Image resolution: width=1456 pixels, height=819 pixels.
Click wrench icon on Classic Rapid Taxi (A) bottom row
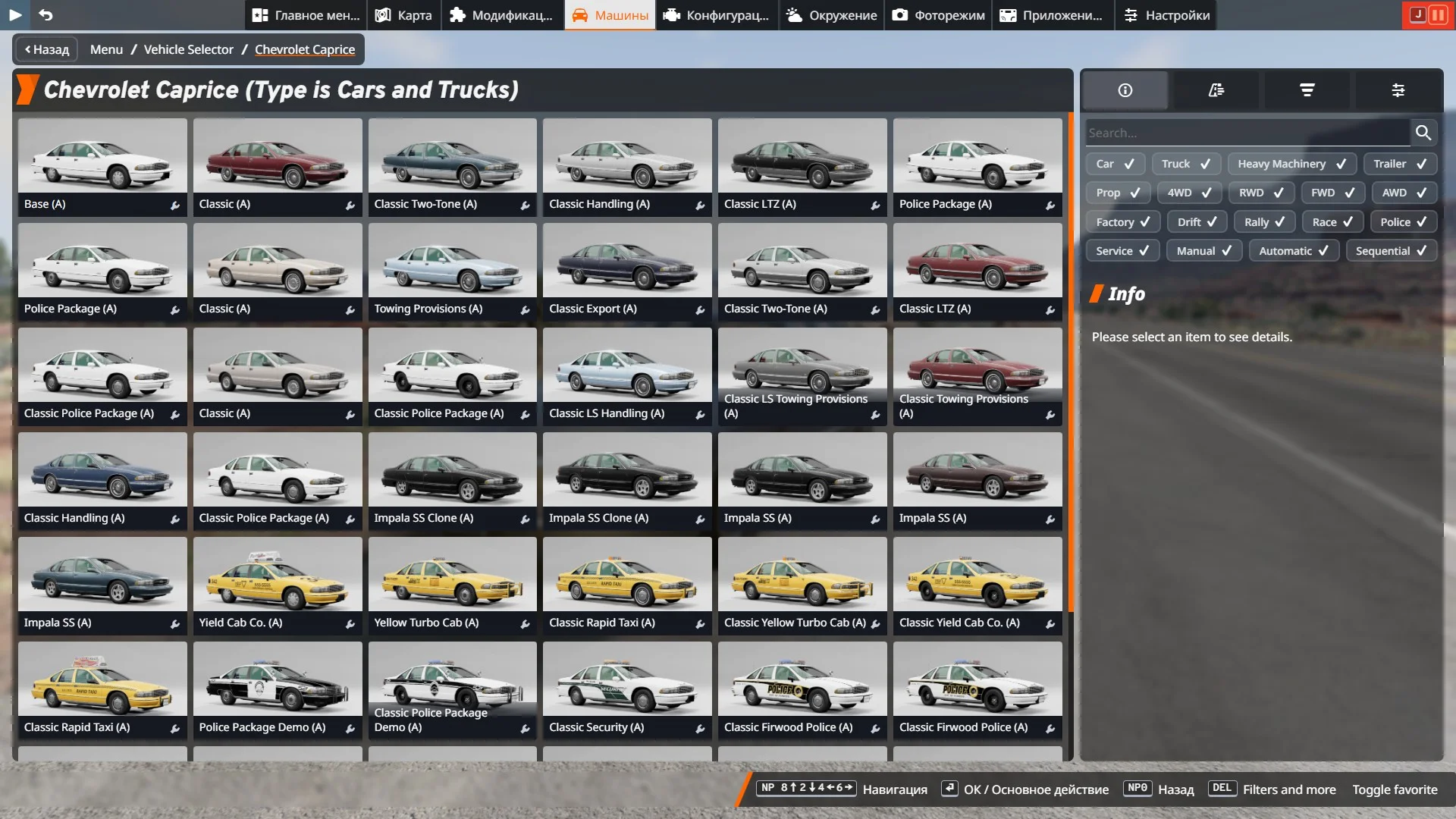coord(175,728)
